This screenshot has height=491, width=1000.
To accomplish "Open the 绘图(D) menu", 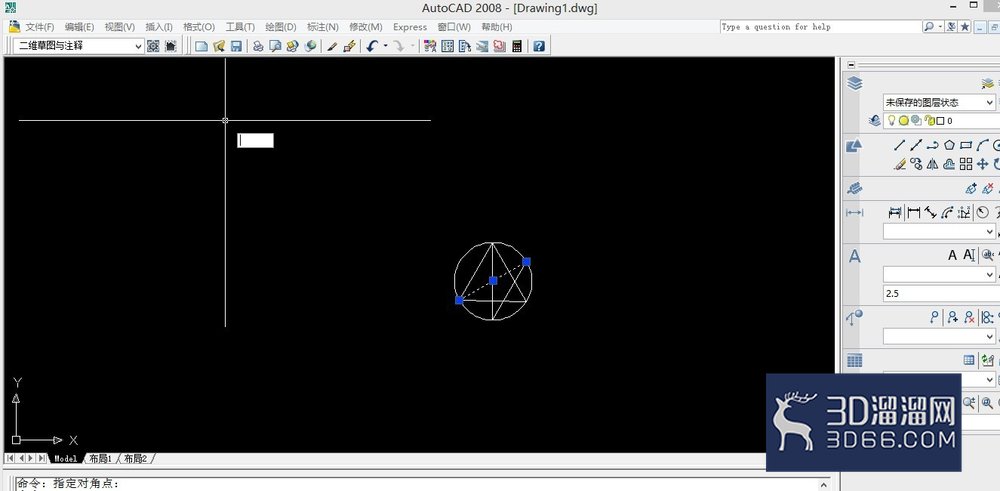I will coord(281,27).
